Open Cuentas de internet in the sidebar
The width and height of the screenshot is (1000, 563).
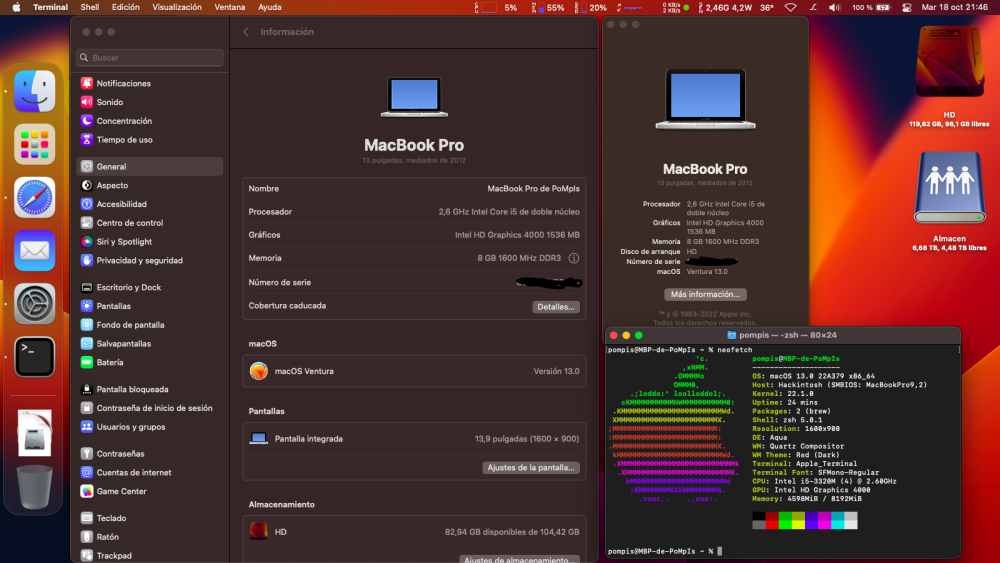click(x=149, y=472)
